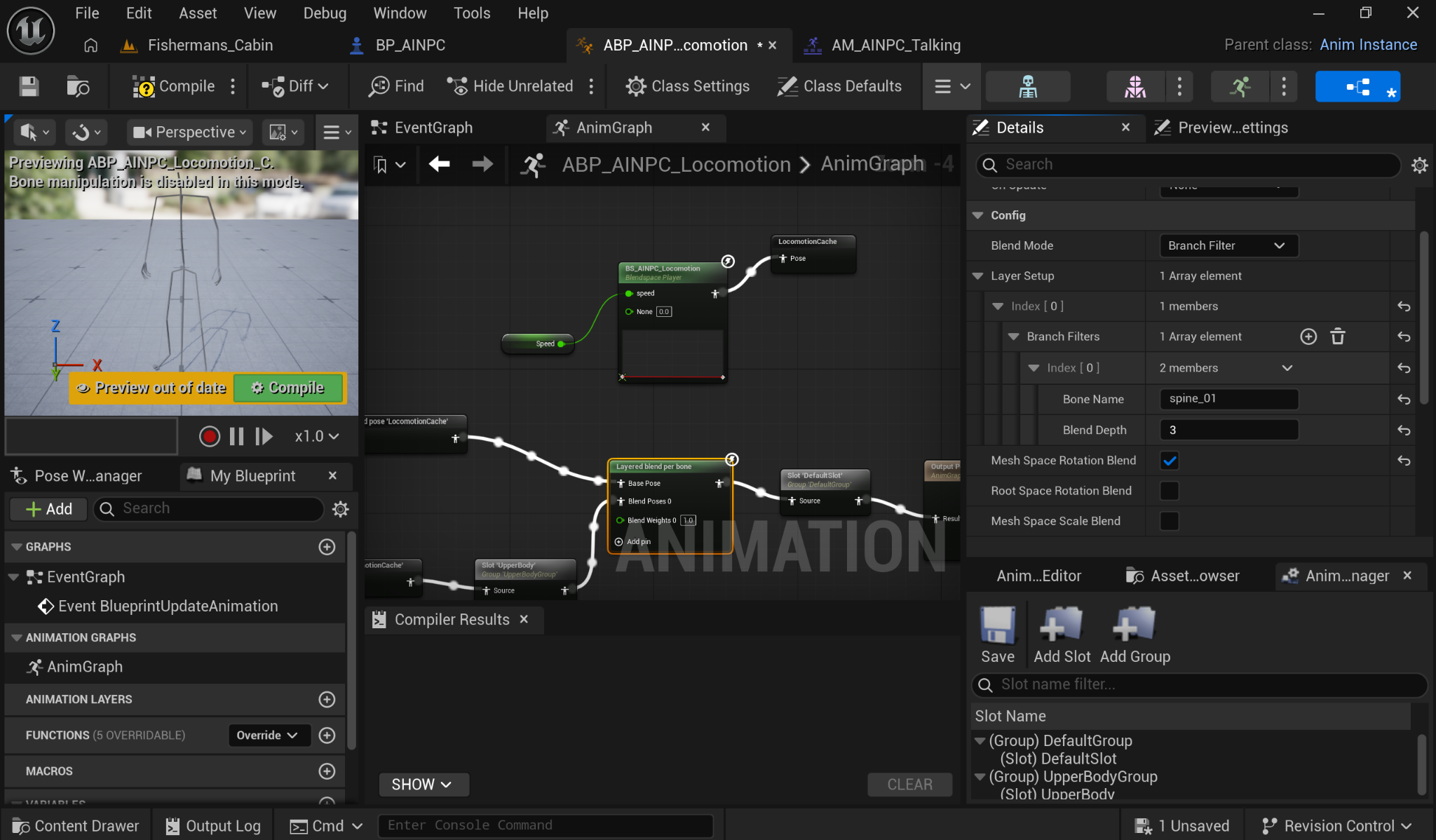
Task: Navigate back in graph history arrow
Action: coord(440,164)
